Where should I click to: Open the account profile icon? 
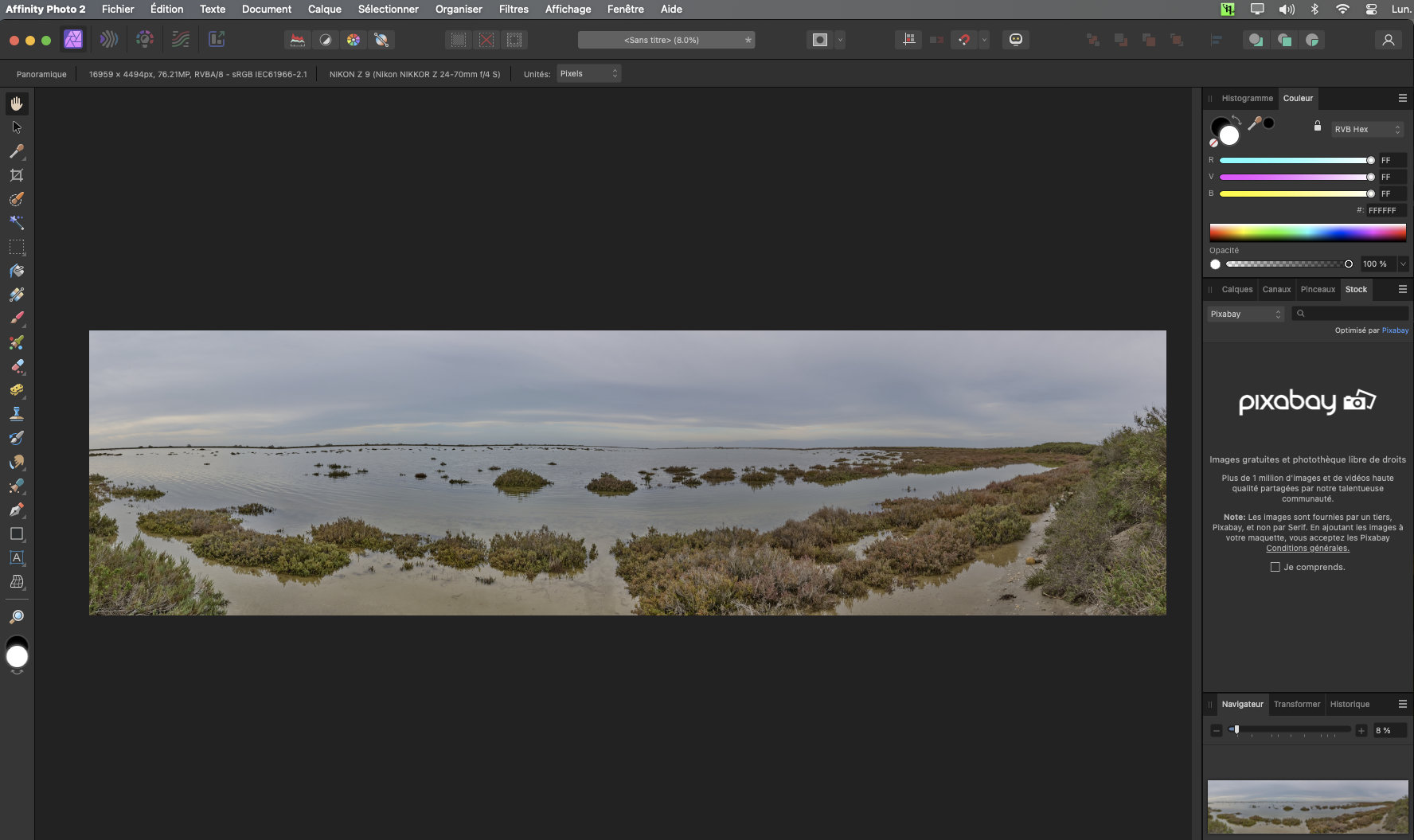1388,40
